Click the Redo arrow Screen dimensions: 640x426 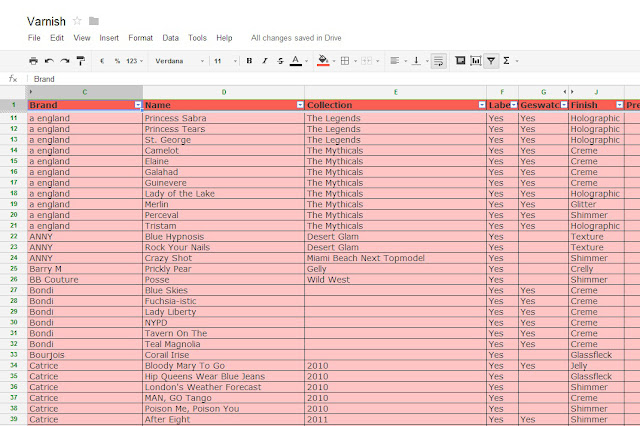[x=65, y=61]
